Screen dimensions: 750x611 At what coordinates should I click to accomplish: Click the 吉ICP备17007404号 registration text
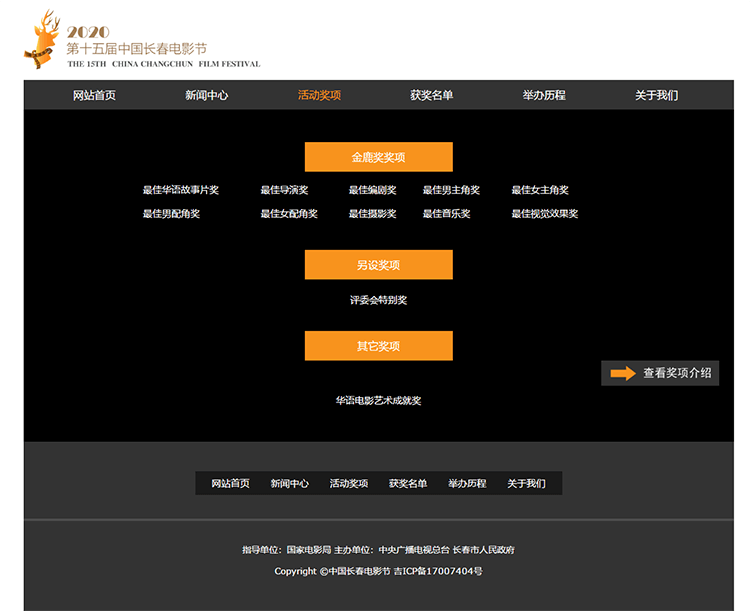point(438,571)
